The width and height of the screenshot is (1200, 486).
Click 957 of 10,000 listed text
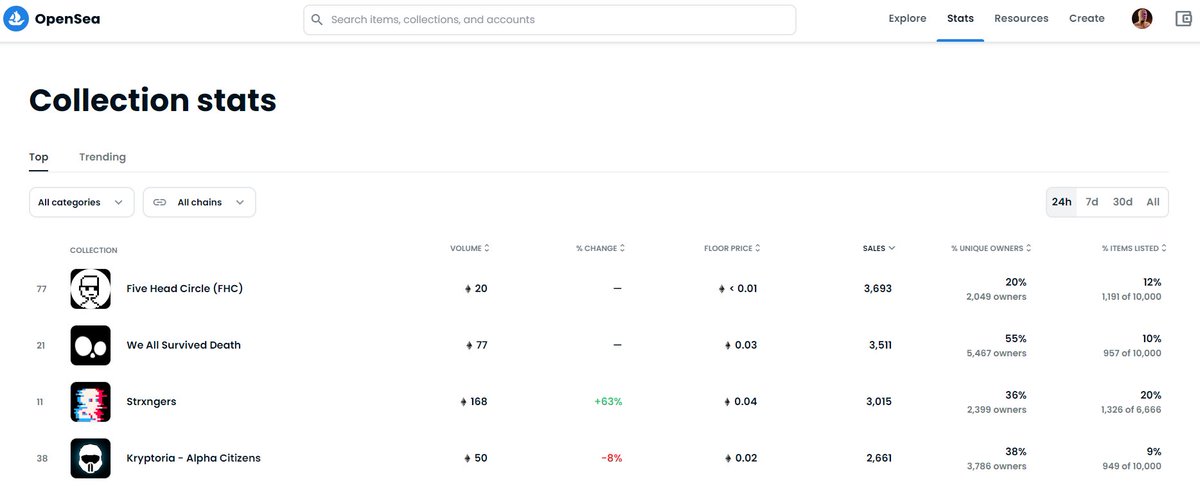coord(1130,353)
